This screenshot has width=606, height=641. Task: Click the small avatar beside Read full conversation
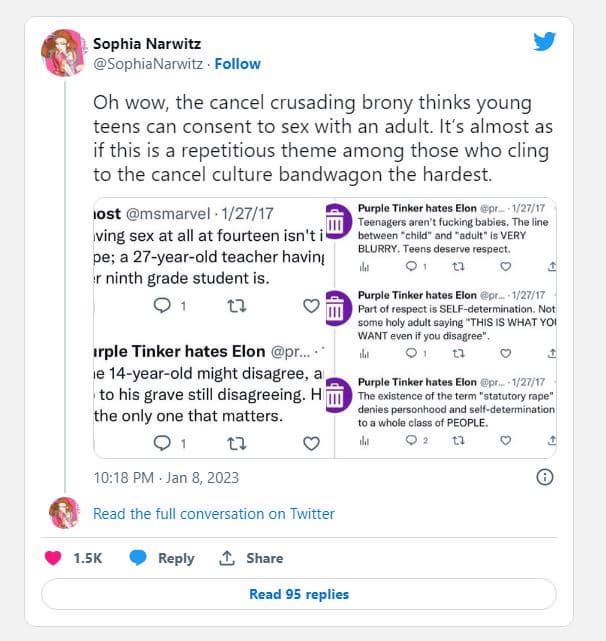64,513
